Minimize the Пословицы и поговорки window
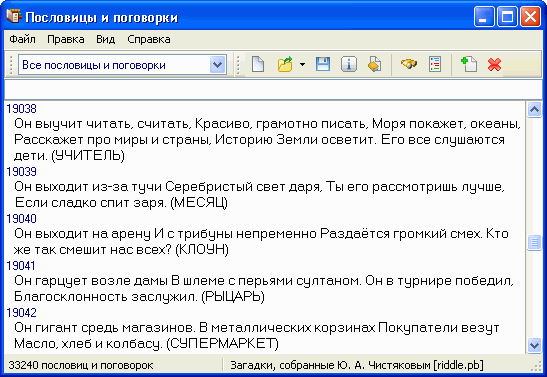The width and height of the screenshot is (547, 377). [484, 17]
